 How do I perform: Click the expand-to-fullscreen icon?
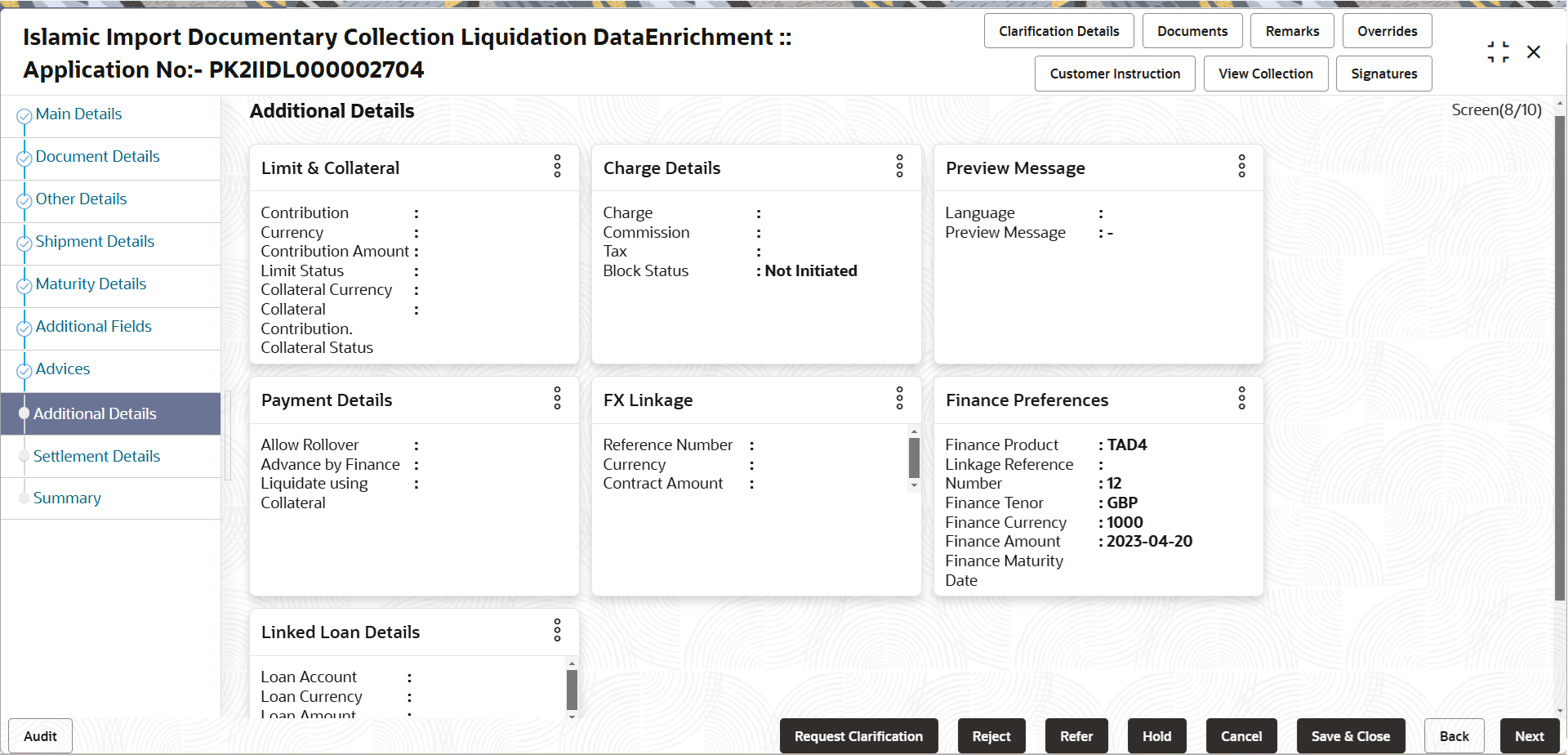coord(1499,51)
